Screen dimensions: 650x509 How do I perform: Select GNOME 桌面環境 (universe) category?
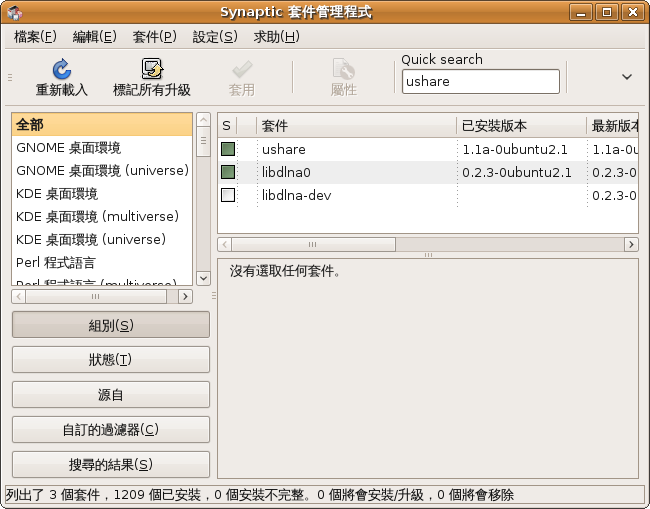(x=102, y=170)
